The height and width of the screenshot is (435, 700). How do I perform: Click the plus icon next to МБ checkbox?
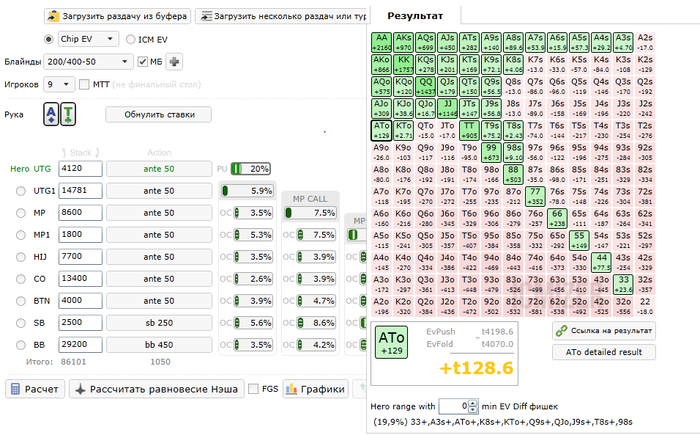point(174,62)
